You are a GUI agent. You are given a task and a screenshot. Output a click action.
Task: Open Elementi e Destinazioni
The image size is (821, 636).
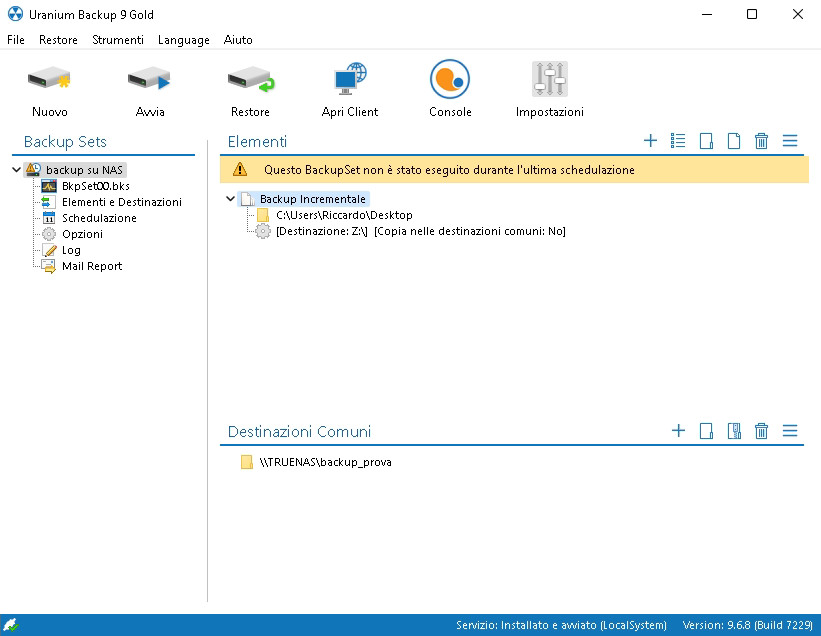click(121, 202)
